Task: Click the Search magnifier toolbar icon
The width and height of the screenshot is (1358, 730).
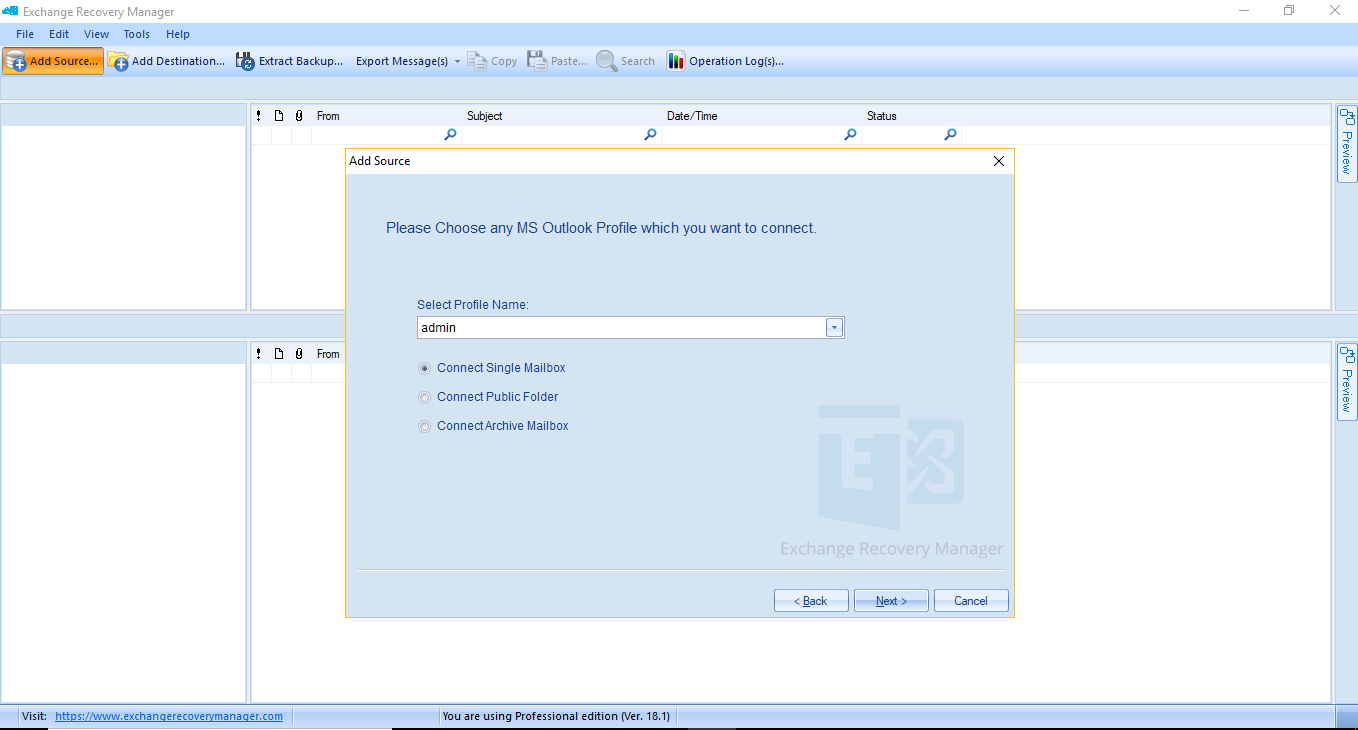Action: (626, 61)
